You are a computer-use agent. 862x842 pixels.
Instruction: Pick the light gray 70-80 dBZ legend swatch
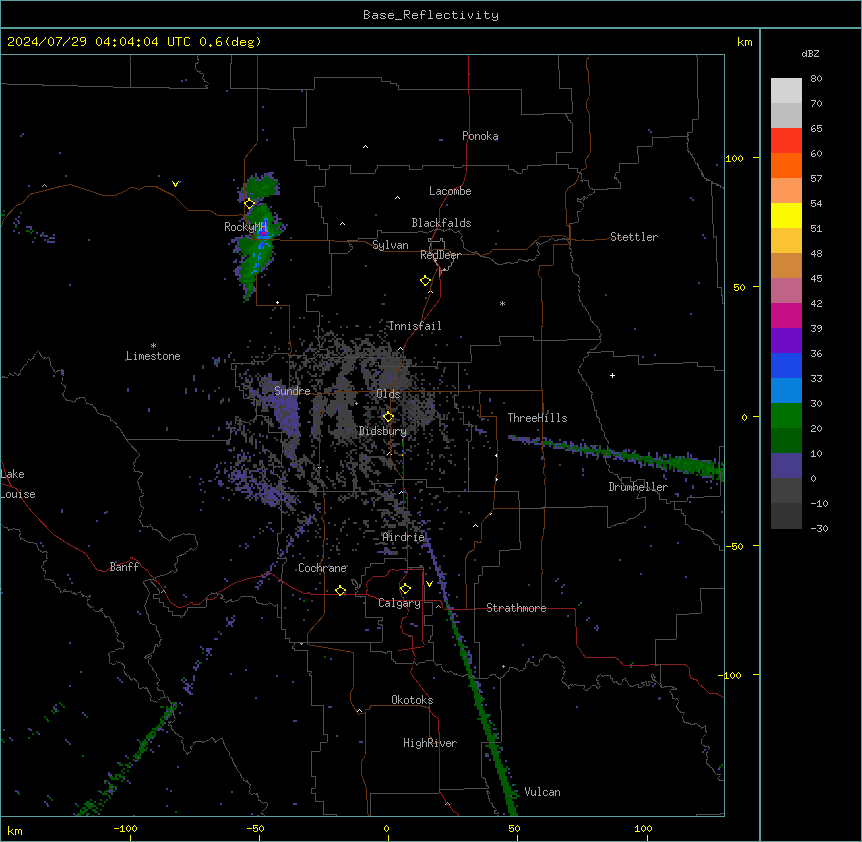[x=786, y=91]
